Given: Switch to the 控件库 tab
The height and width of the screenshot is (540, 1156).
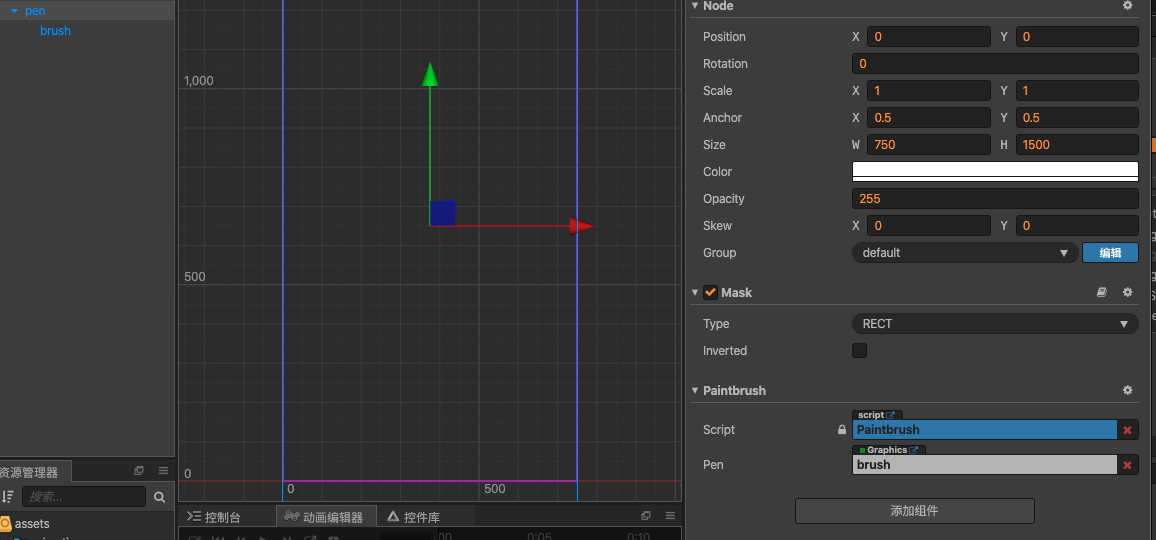Looking at the screenshot, I should [414, 517].
